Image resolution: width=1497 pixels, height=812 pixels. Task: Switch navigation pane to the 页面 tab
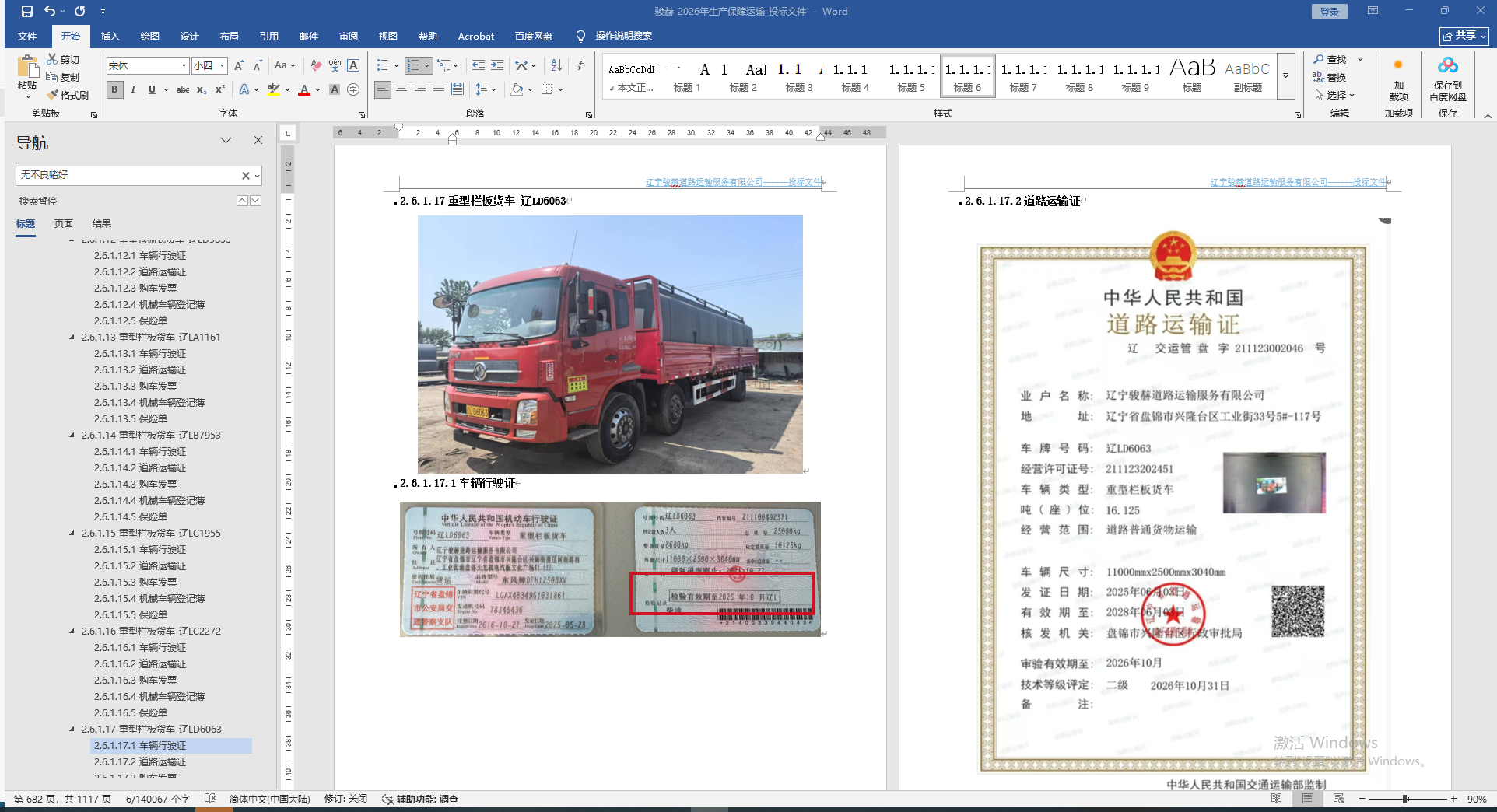(64, 223)
